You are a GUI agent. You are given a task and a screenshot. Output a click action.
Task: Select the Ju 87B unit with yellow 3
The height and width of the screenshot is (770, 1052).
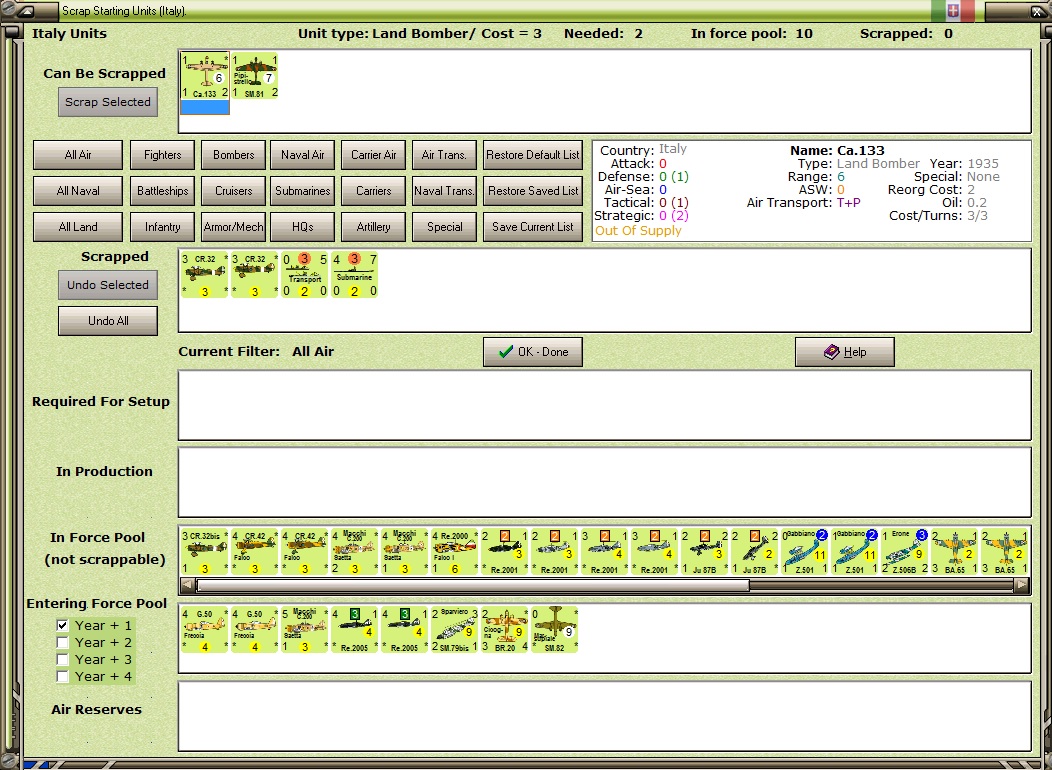pos(704,552)
